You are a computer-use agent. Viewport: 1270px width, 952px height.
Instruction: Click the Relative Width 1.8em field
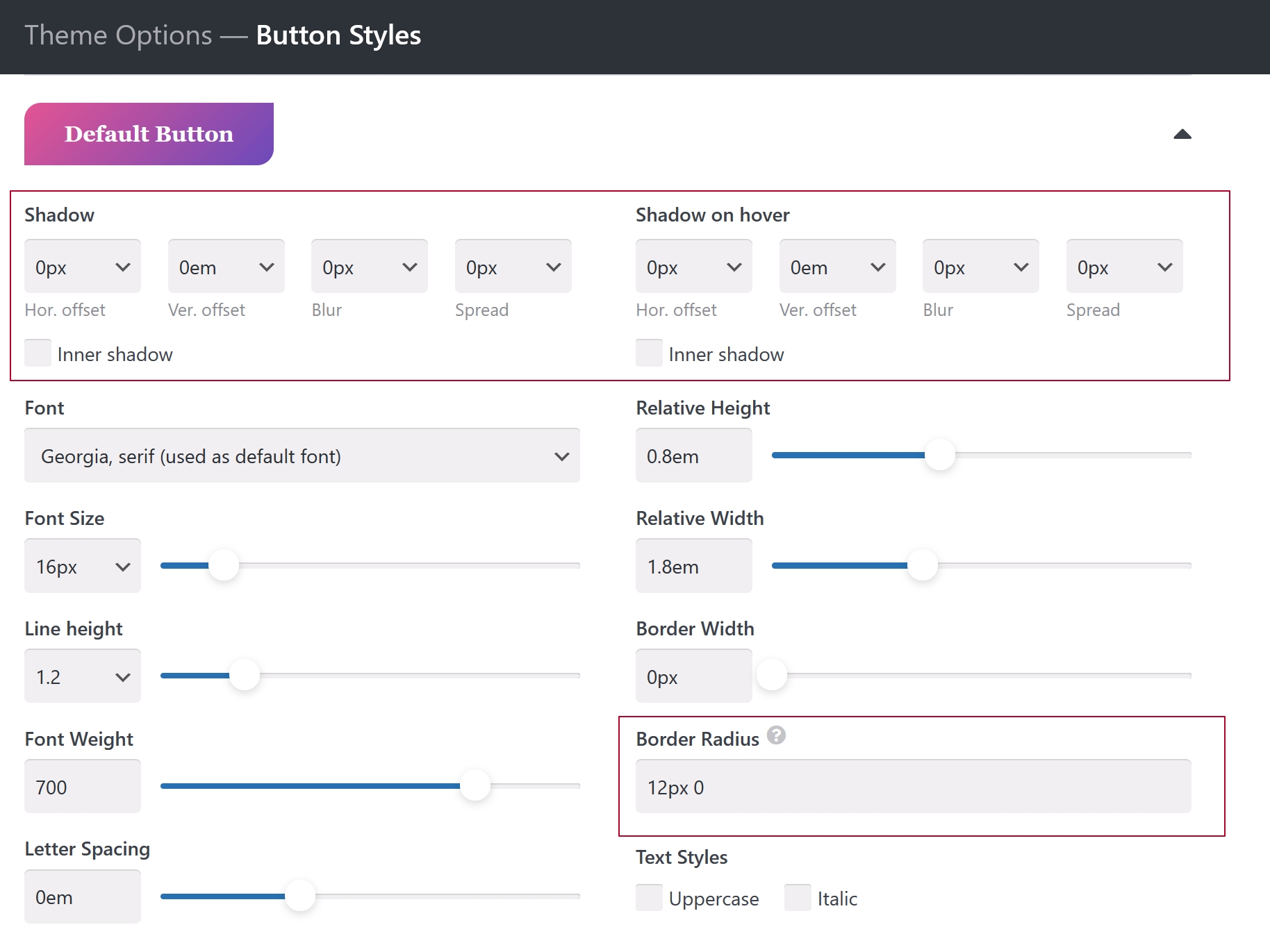click(x=693, y=567)
